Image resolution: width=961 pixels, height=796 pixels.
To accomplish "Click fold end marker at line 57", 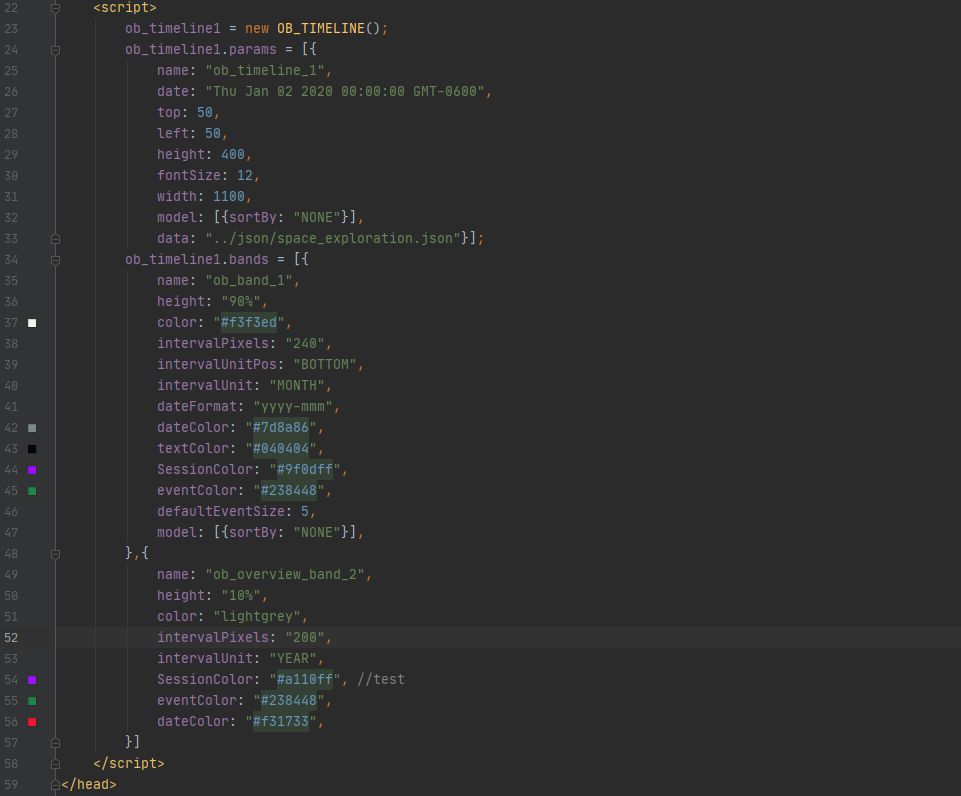I will pyautogui.click(x=55, y=743).
